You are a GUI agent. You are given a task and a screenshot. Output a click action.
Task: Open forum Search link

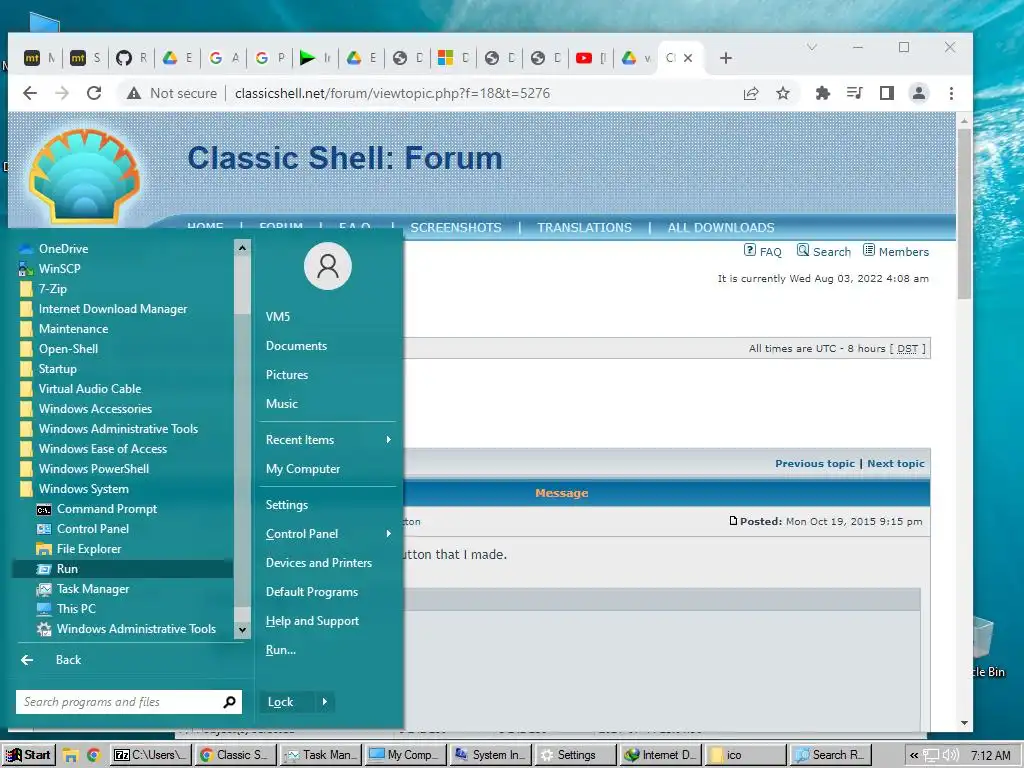click(x=824, y=251)
